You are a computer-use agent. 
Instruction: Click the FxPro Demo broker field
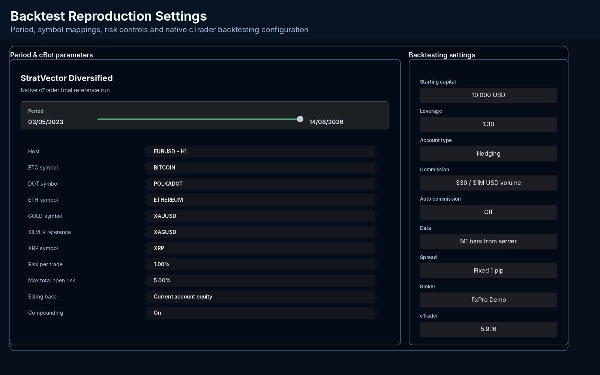click(x=488, y=300)
